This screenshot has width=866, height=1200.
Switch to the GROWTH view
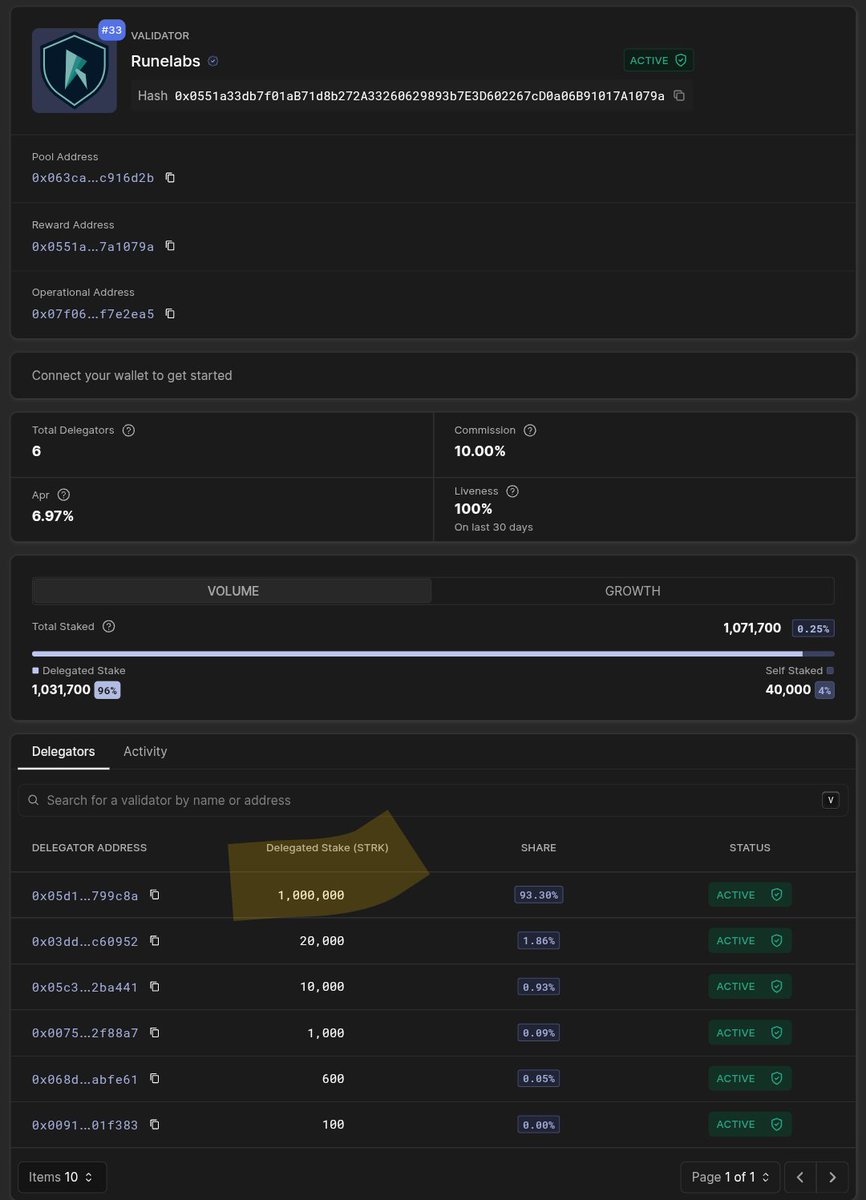point(633,591)
